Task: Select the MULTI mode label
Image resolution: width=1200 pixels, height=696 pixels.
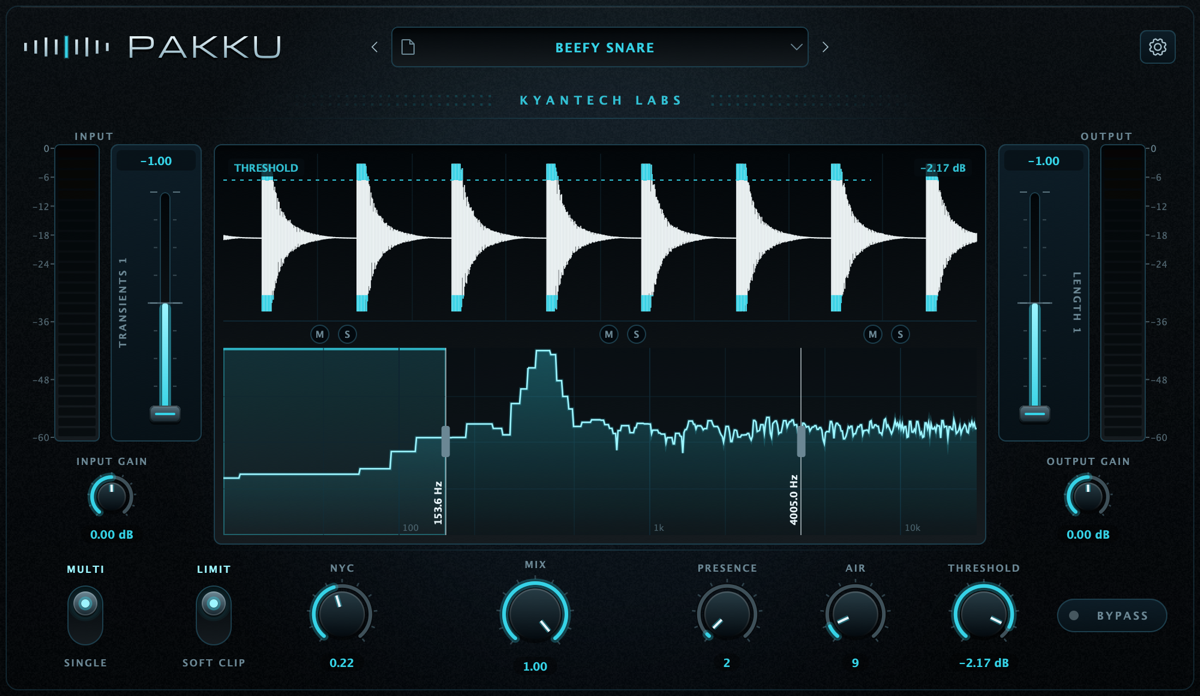Action: point(85,569)
